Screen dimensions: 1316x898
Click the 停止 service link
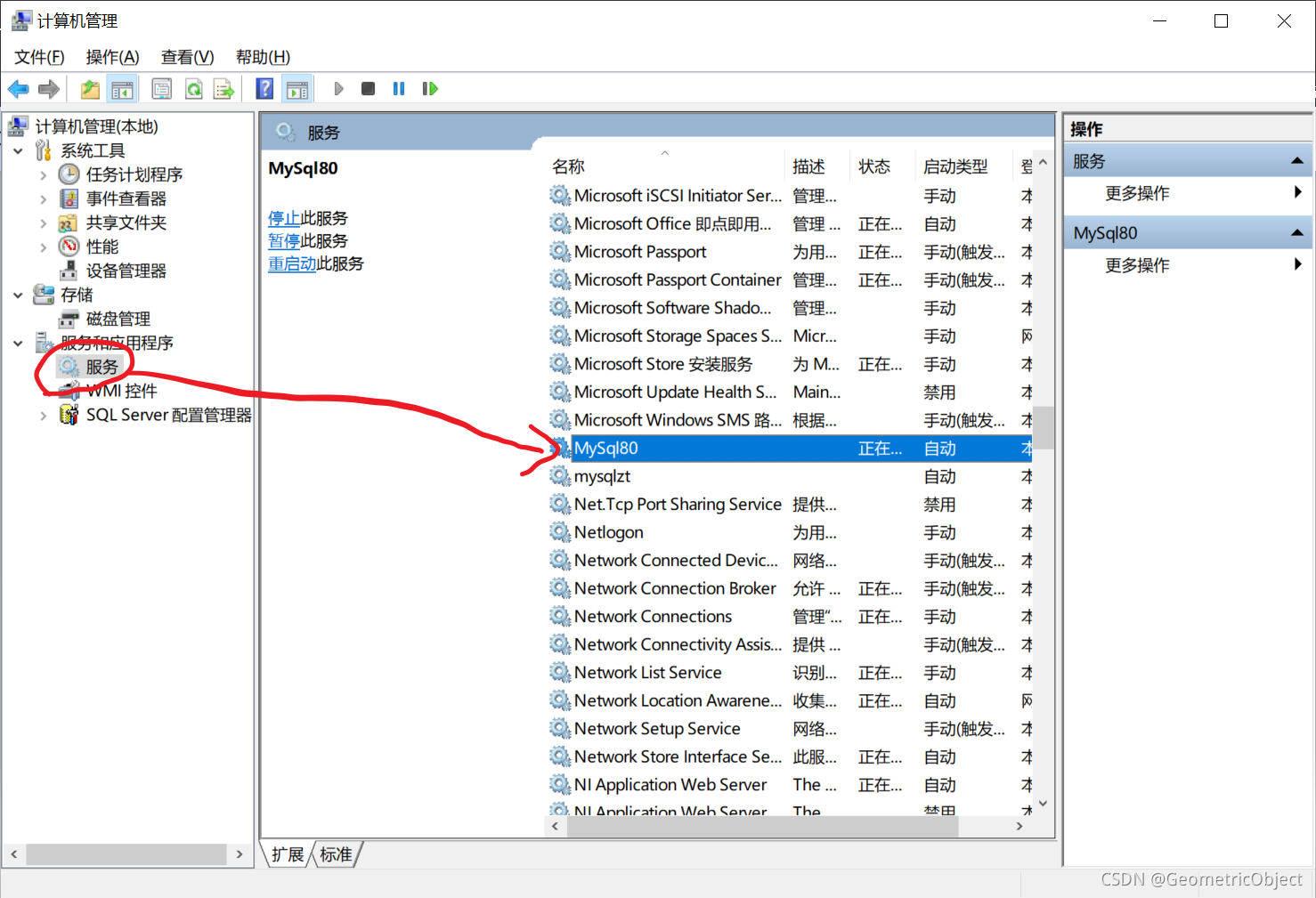coord(284,218)
